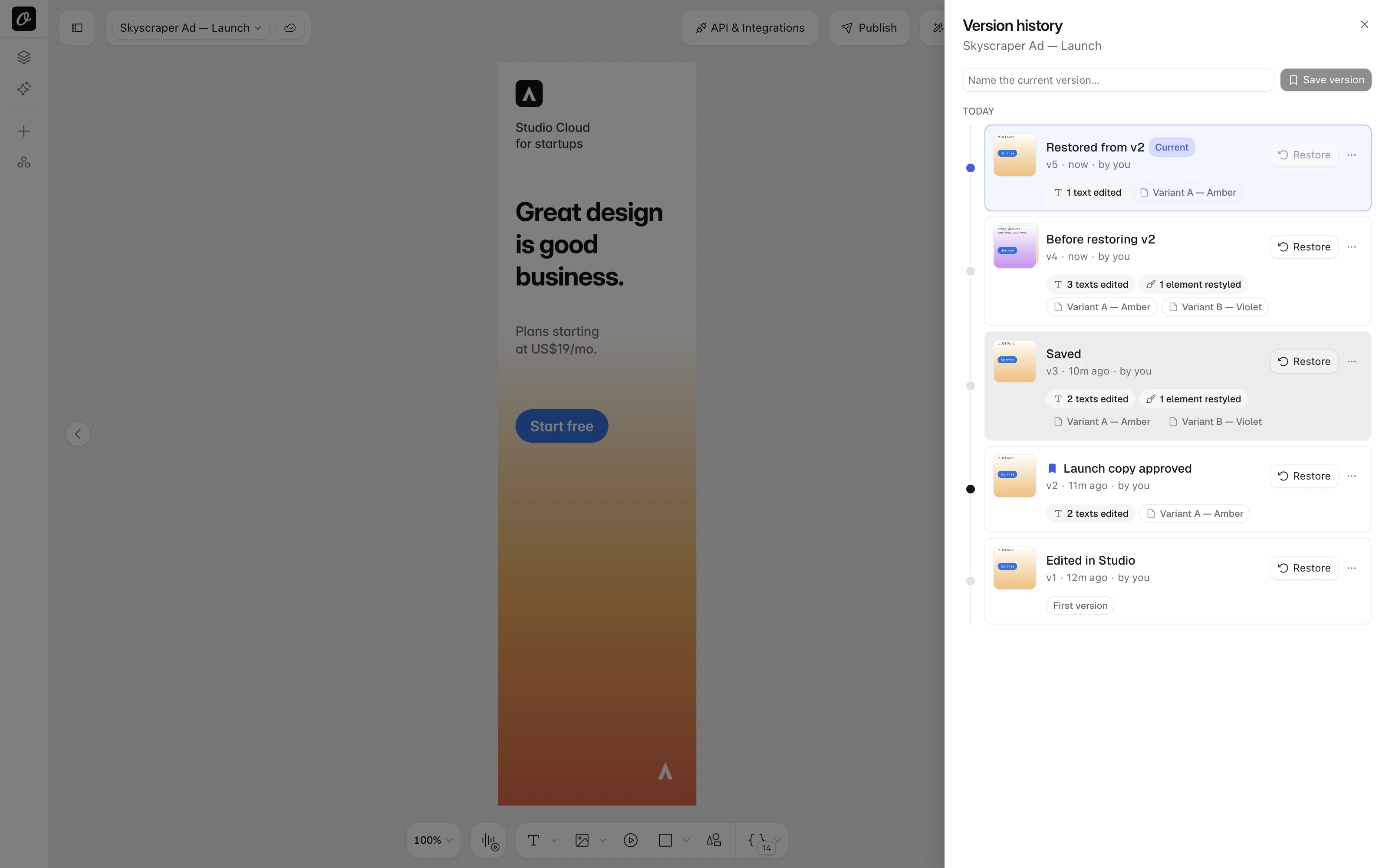Screen dimensions: 1389x868
Task: Open the components shapes icon in sidebar
Action: [x=23, y=162]
